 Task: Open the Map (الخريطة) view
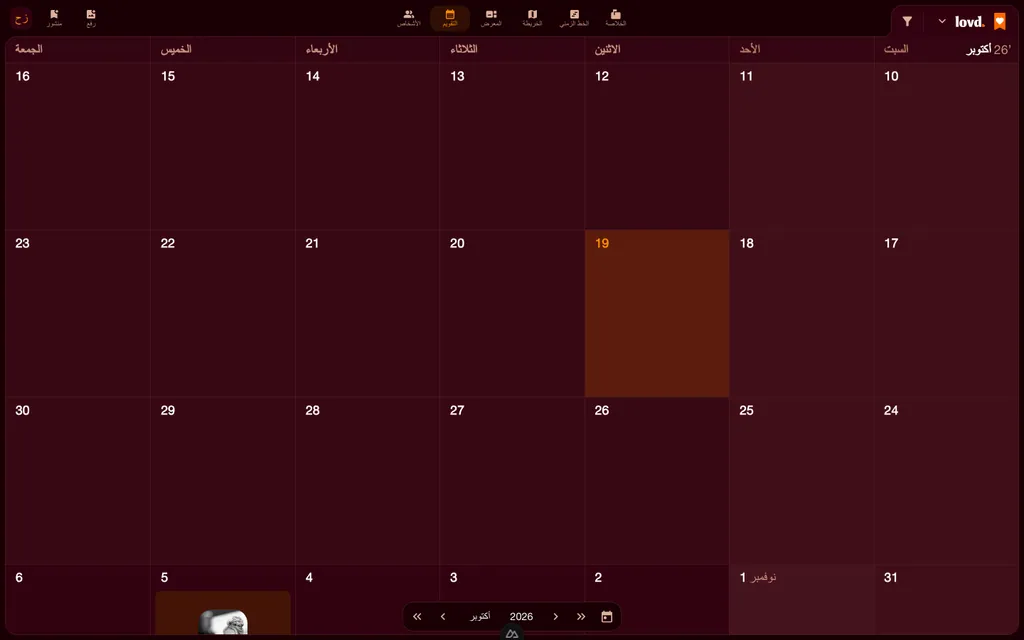532,18
